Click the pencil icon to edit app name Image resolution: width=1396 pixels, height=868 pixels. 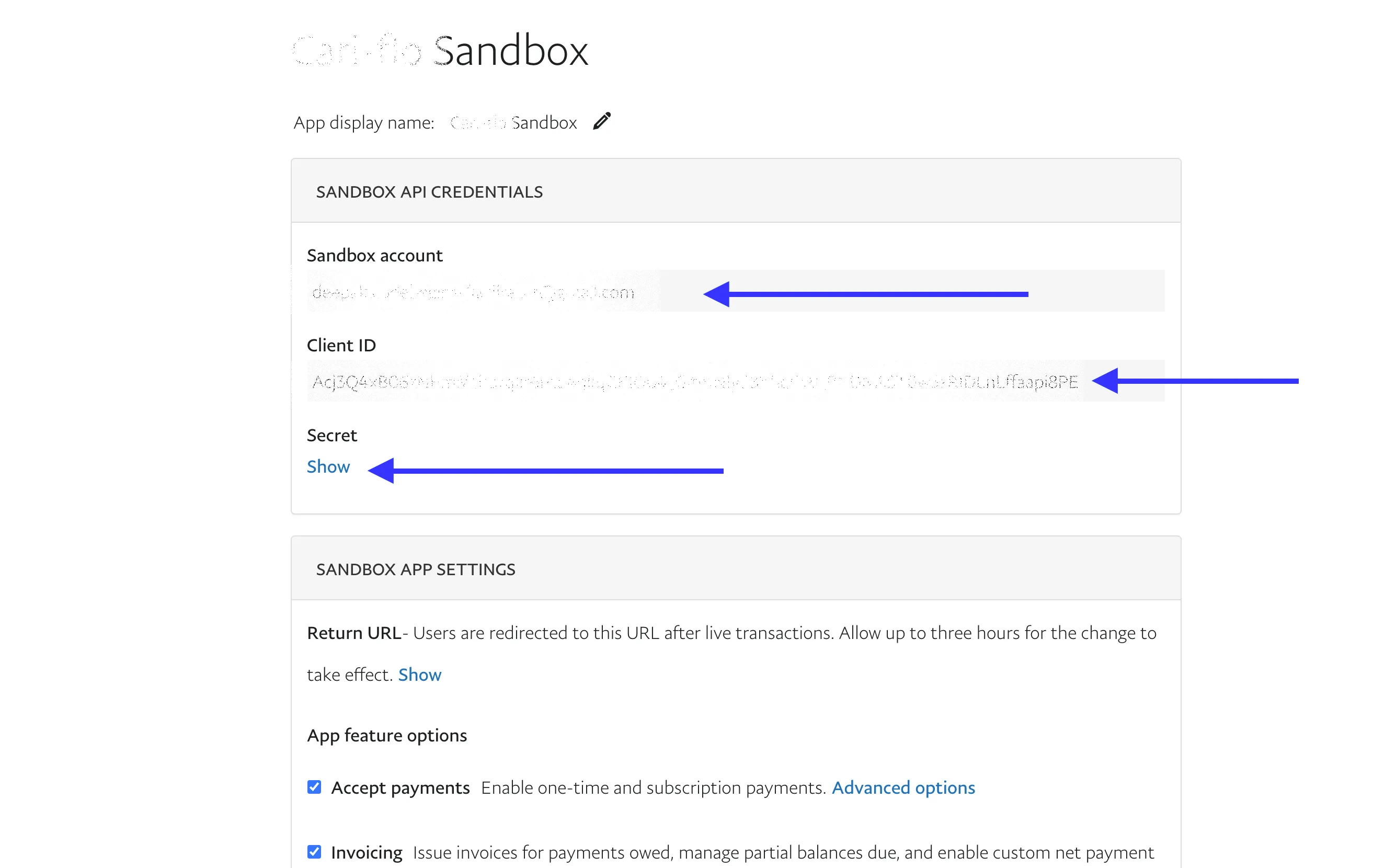(602, 121)
